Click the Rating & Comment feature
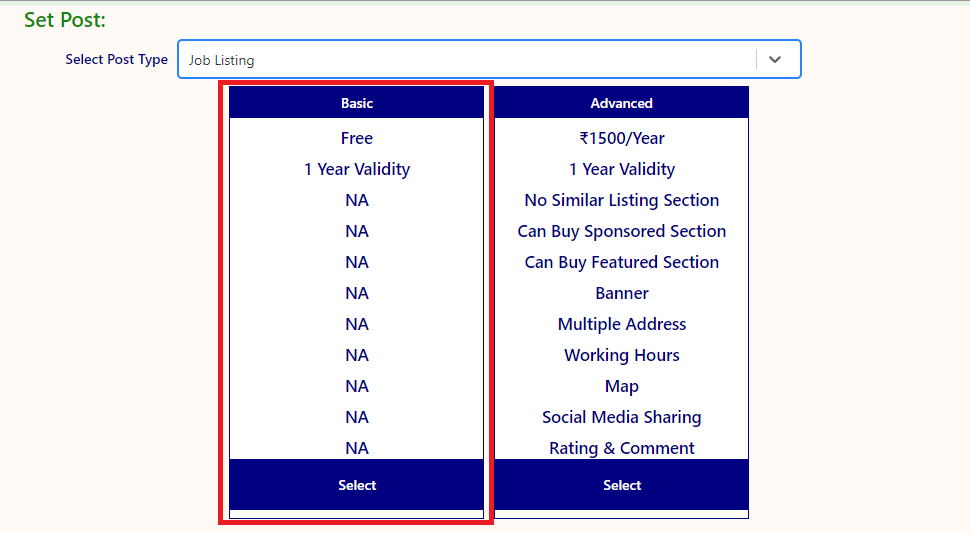 pyautogui.click(x=621, y=448)
